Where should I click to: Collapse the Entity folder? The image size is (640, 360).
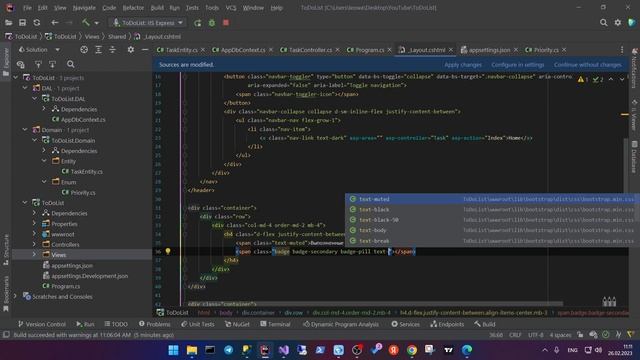click(44, 161)
